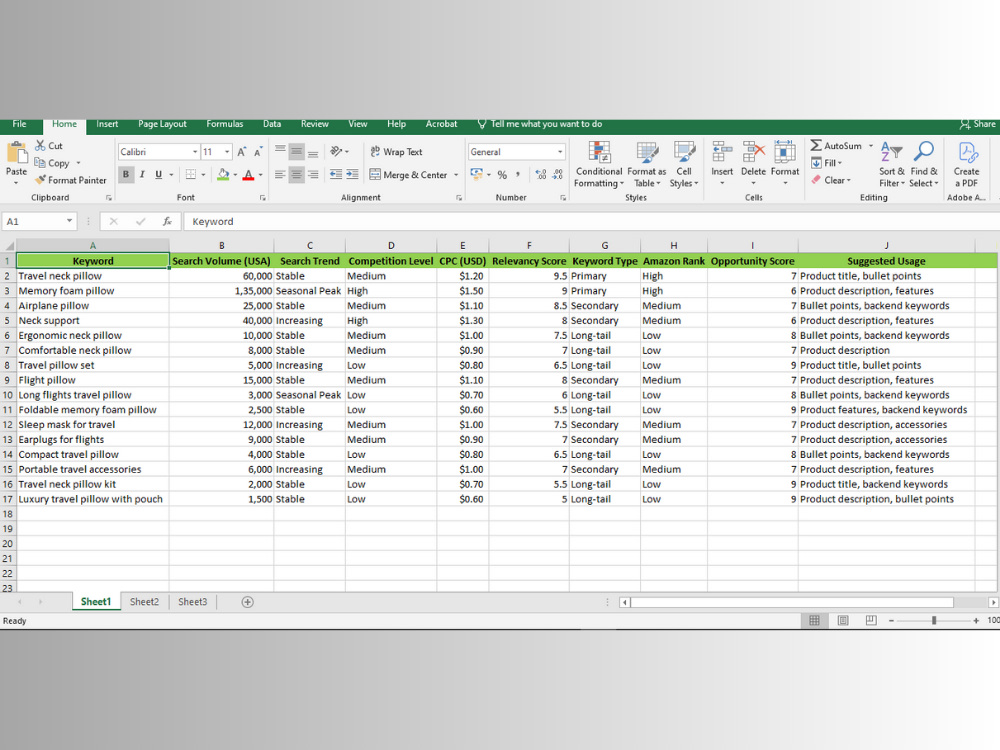The image size is (1000, 750).
Task: Toggle Center horizontal alignment
Action: tap(297, 174)
